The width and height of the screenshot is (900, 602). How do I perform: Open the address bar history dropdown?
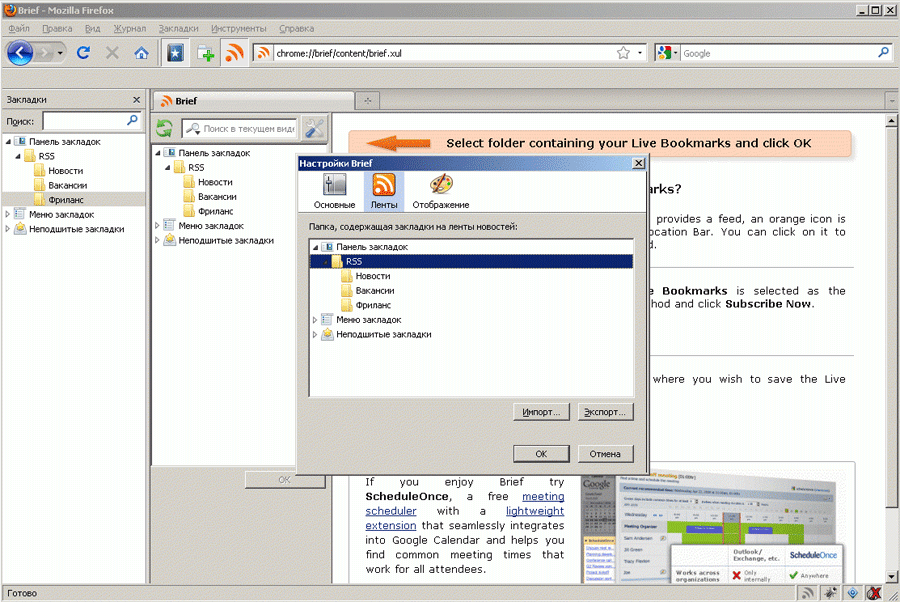(640, 53)
